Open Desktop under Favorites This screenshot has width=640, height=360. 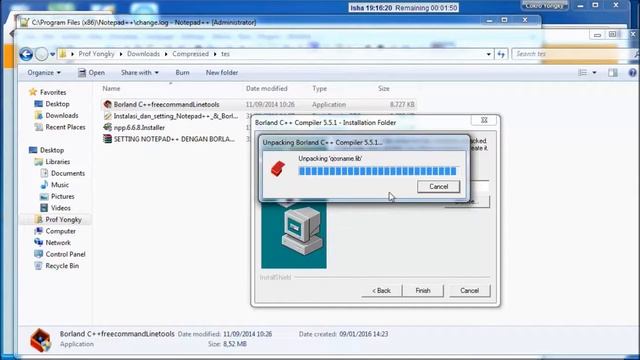click(x=57, y=104)
